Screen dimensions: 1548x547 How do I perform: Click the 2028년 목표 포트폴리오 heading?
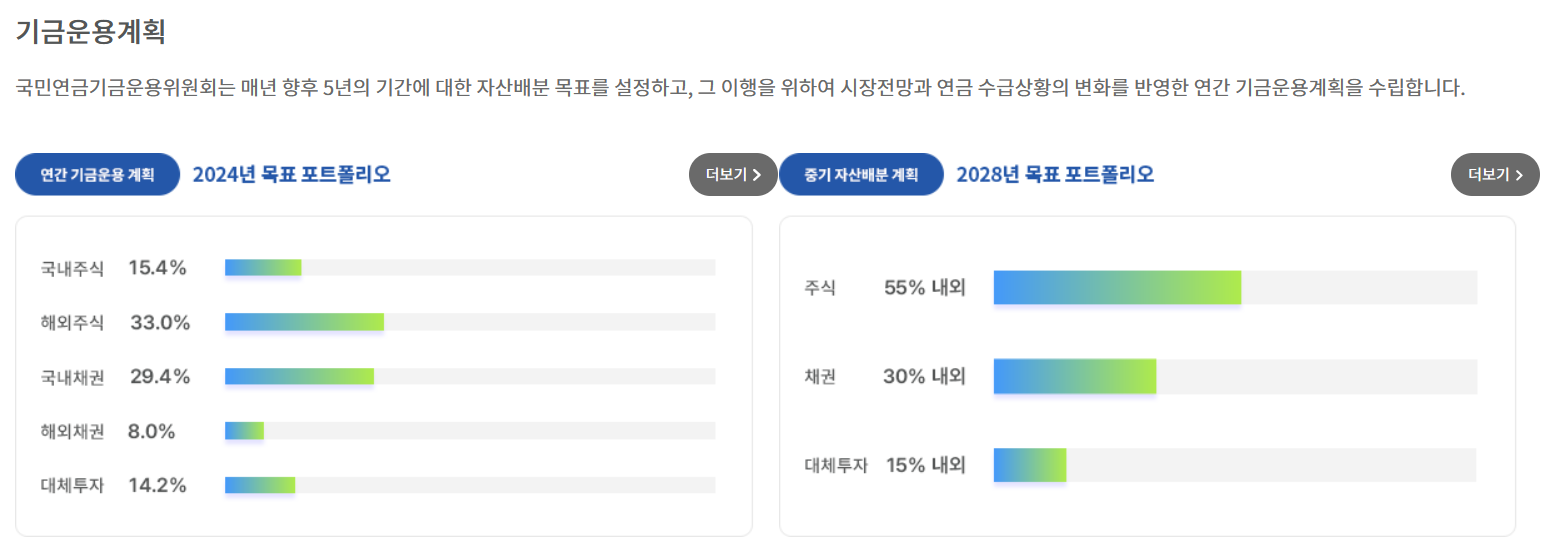coord(1055,175)
